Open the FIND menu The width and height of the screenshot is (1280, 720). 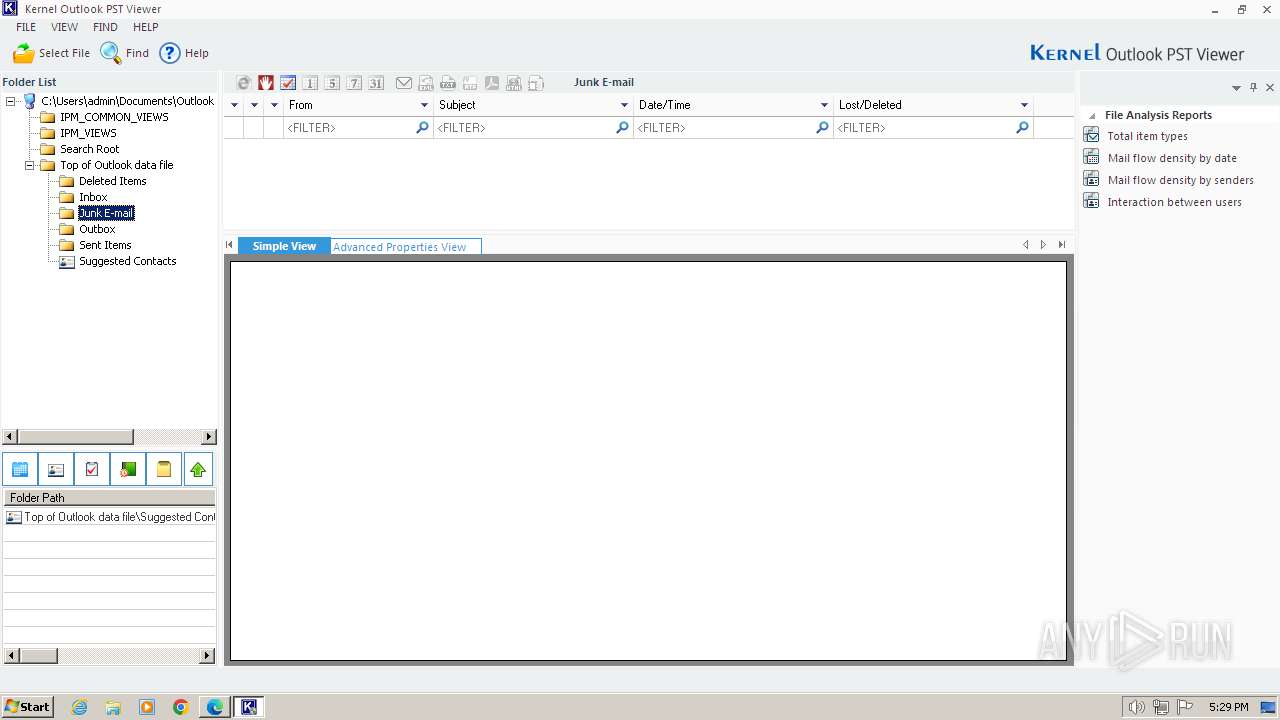(105, 27)
